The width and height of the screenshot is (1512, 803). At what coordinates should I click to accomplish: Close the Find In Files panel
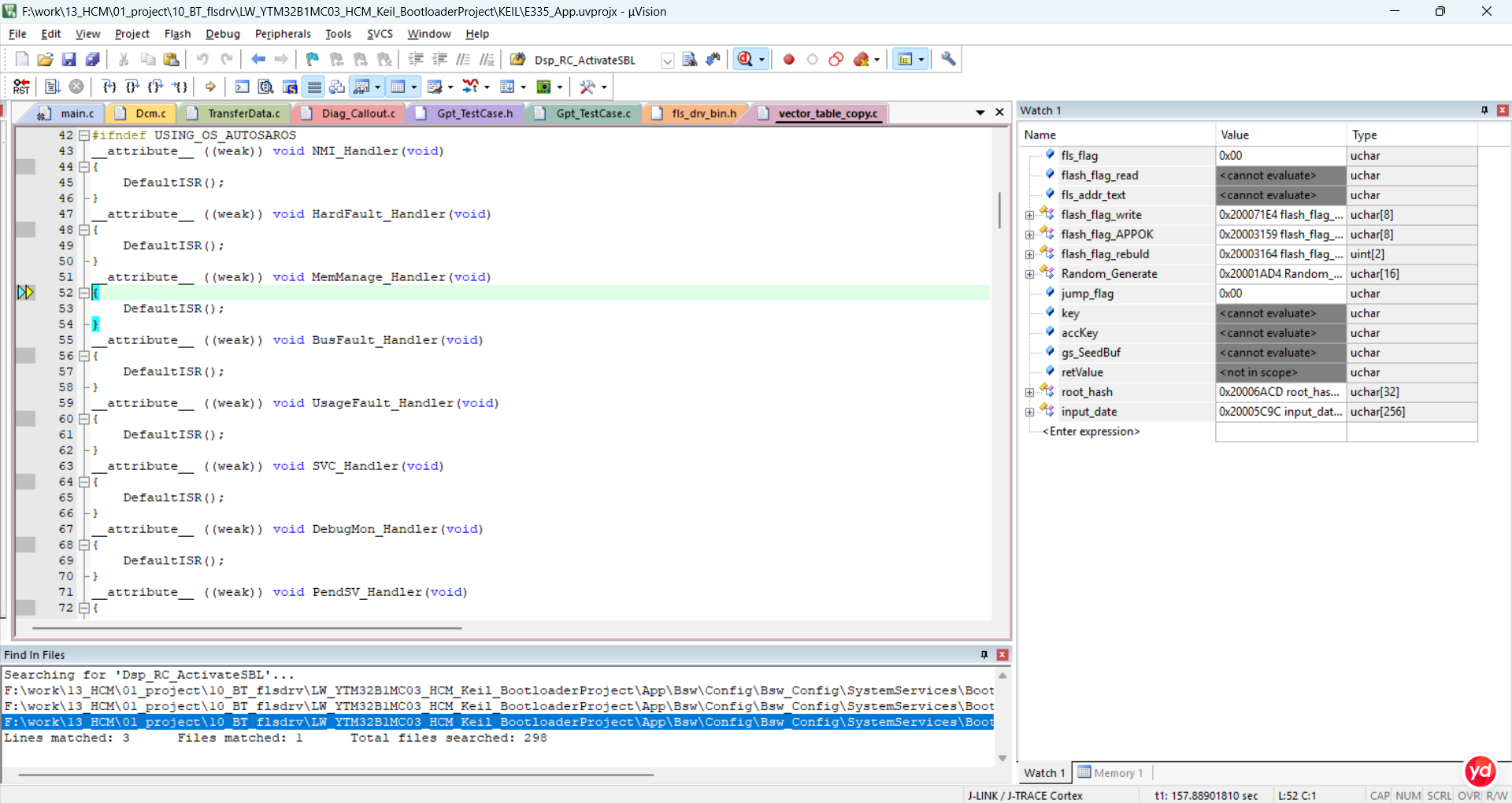coord(1002,655)
